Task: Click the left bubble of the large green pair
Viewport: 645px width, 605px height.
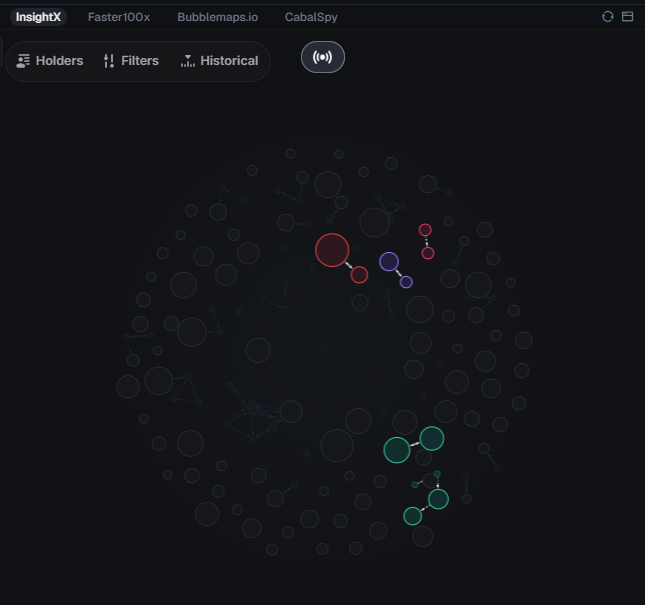Action: (397, 450)
